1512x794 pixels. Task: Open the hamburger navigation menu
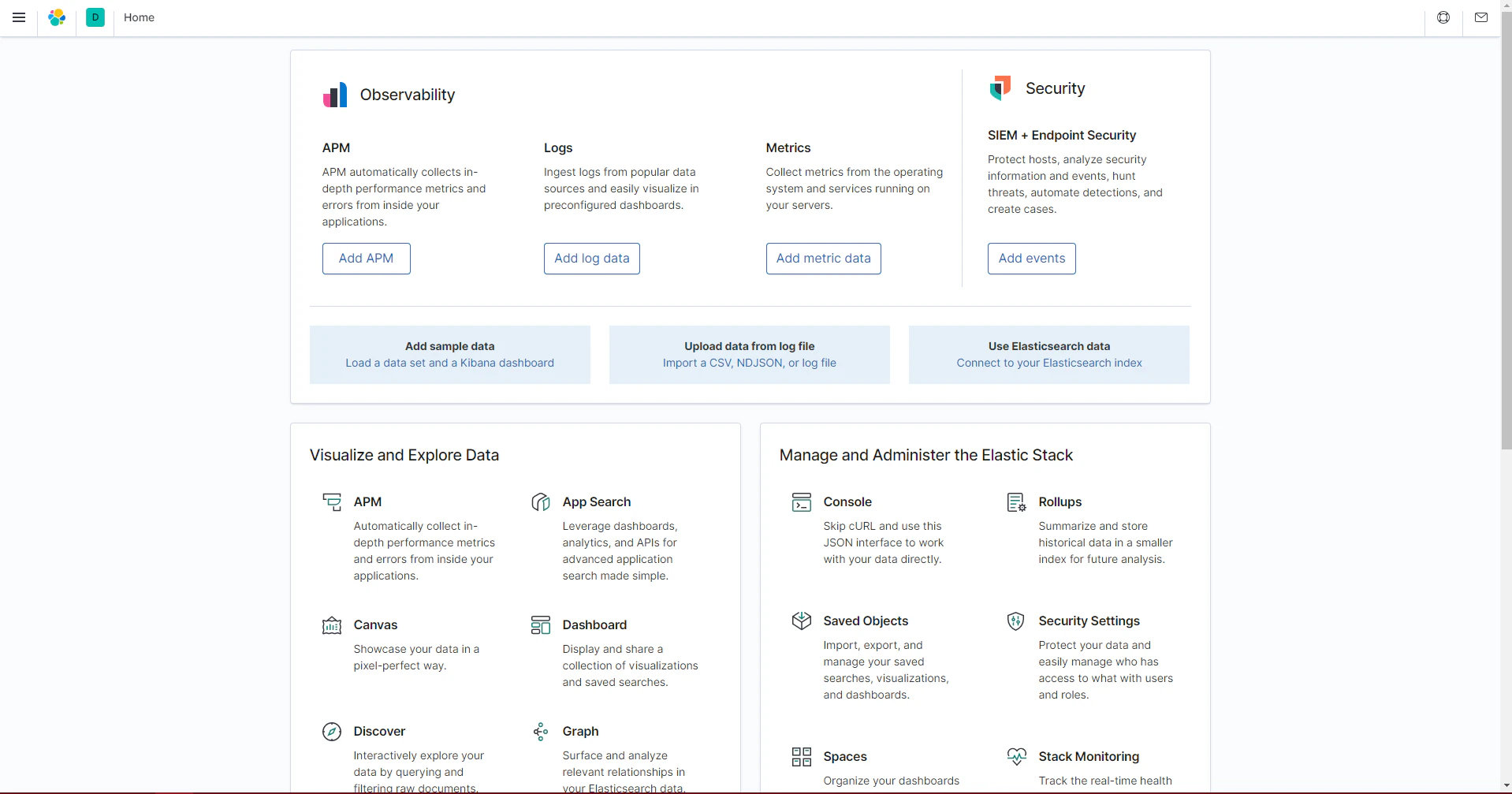tap(19, 17)
